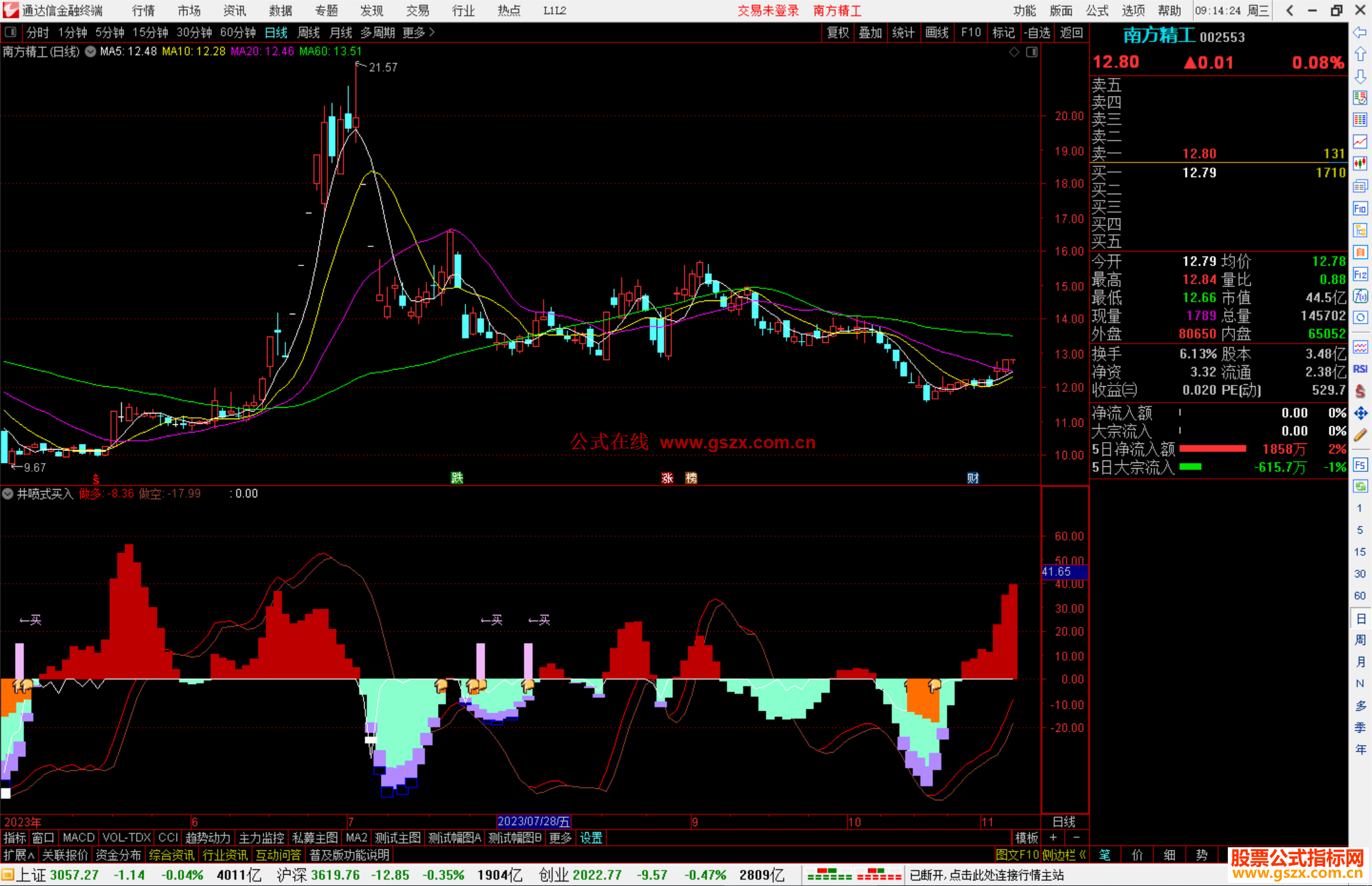This screenshot has height=886, width=1372.
Task: Select the MACD indicator tab
Action: [79, 838]
